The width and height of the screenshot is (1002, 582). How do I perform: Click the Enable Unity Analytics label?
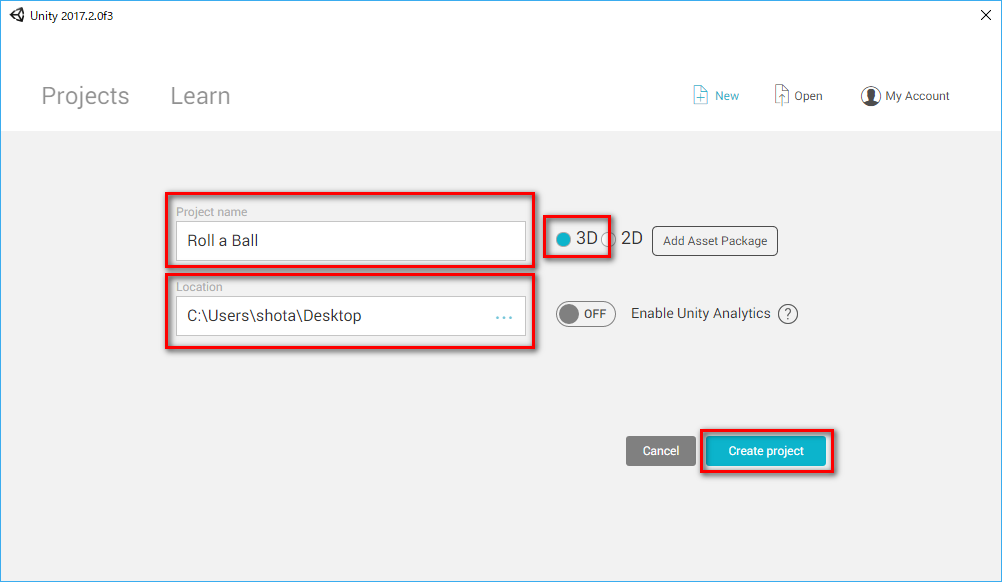point(700,313)
